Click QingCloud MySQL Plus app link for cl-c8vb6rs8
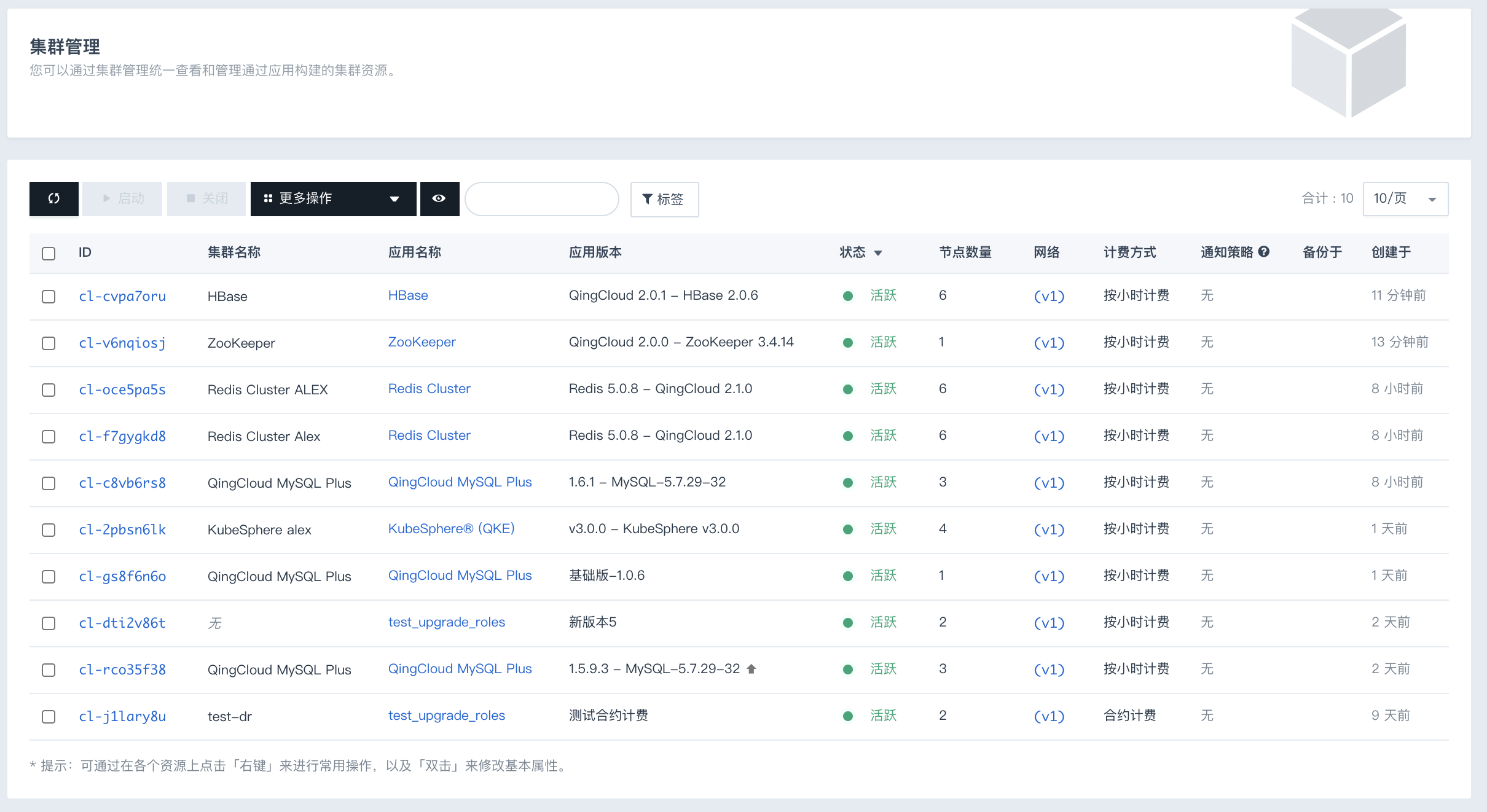 coord(460,482)
